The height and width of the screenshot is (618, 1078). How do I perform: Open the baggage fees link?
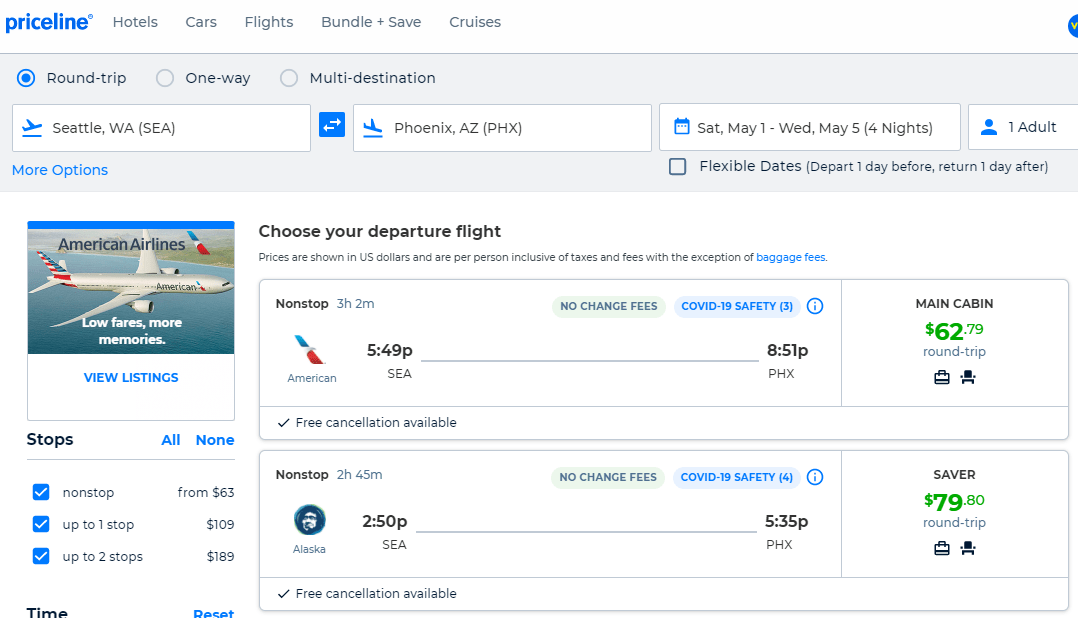[791, 257]
